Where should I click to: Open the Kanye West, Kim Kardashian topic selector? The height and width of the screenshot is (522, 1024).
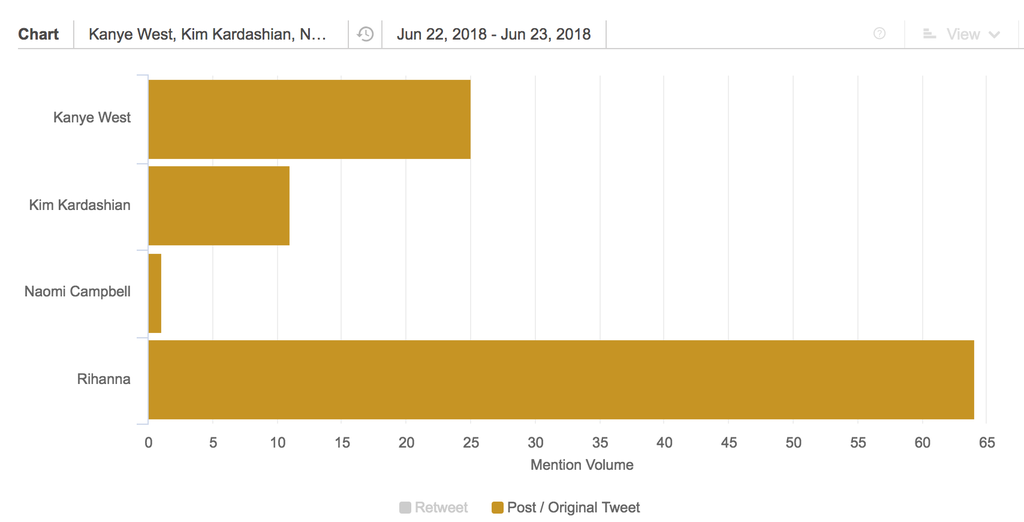coord(208,34)
